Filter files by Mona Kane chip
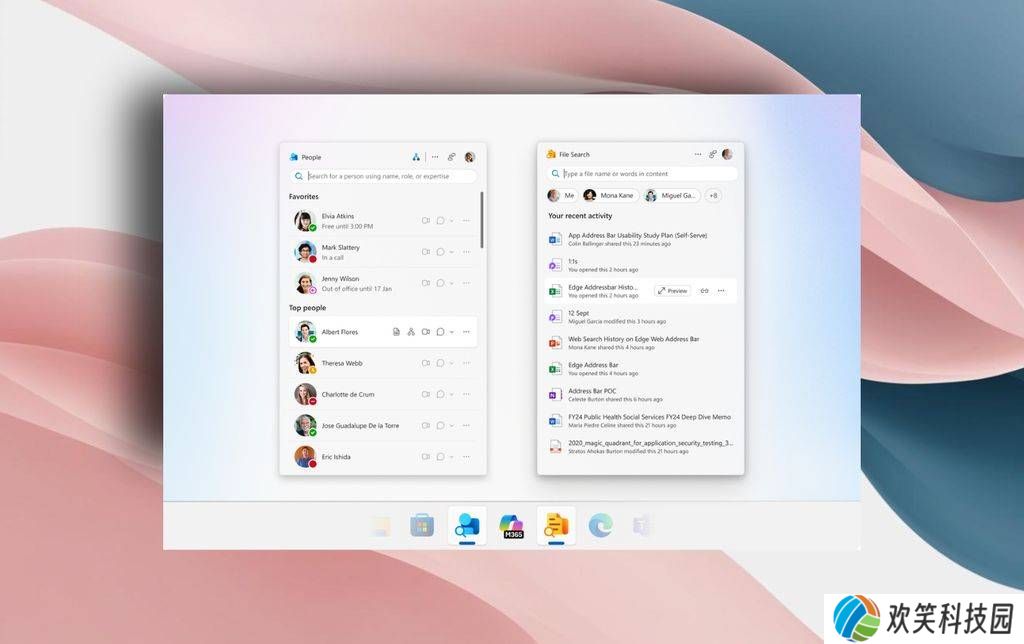 610,195
